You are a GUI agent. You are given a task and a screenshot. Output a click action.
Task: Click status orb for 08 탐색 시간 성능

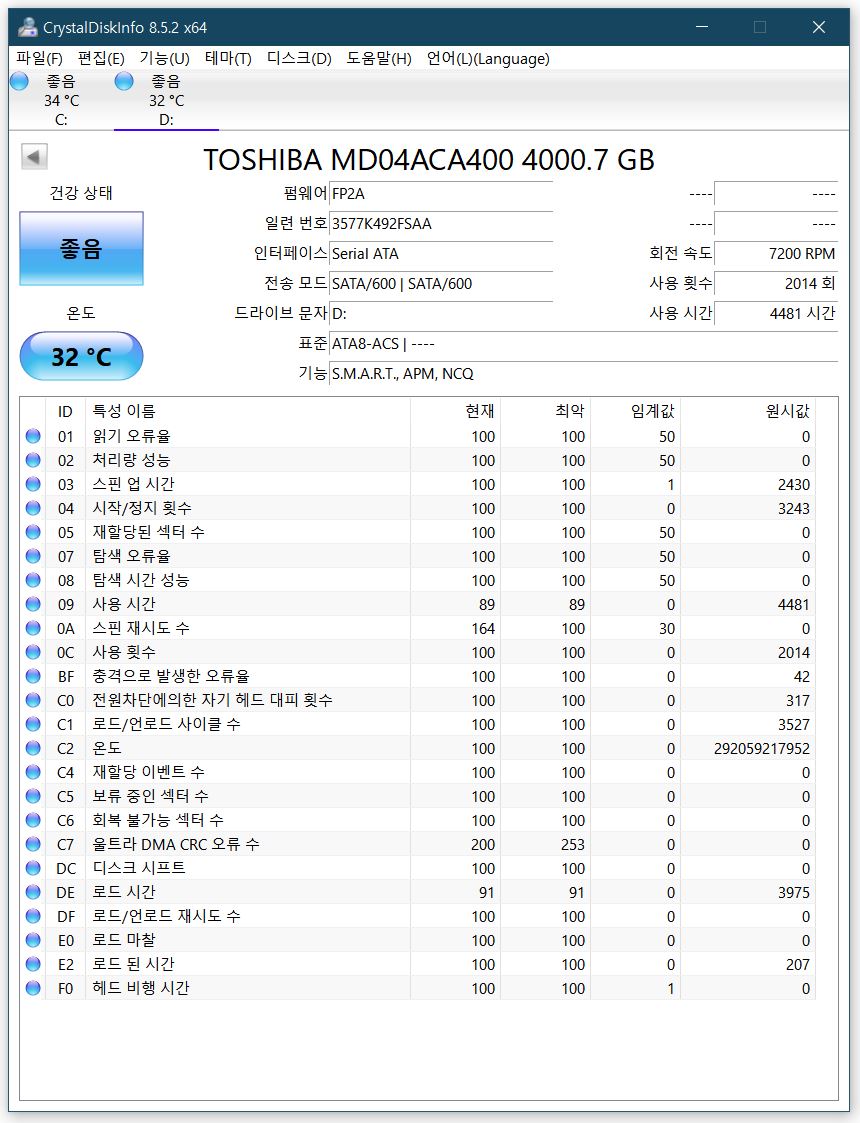(x=33, y=580)
